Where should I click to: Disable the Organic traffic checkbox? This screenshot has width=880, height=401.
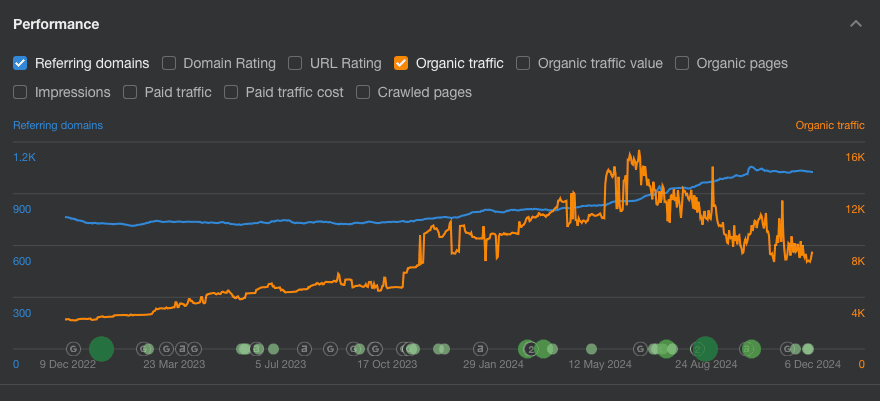401,63
